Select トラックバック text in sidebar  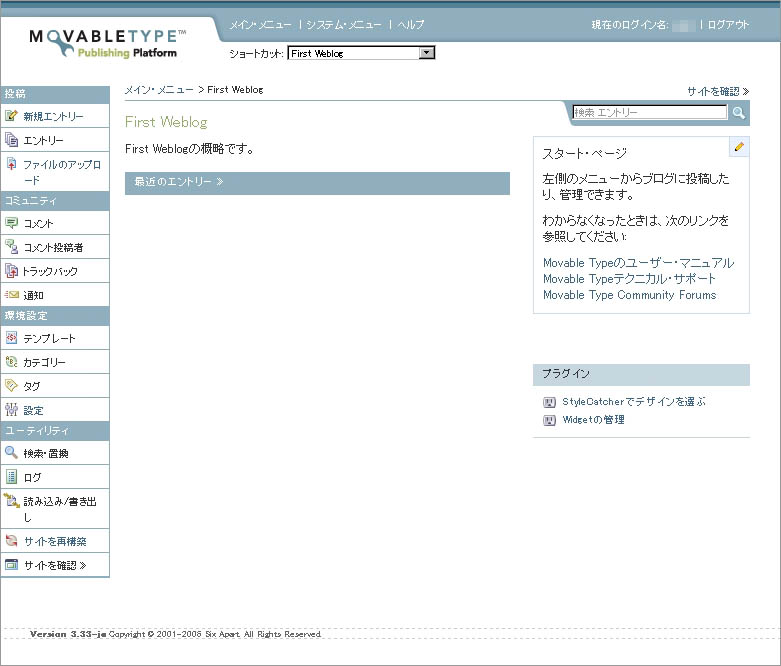point(50,271)
